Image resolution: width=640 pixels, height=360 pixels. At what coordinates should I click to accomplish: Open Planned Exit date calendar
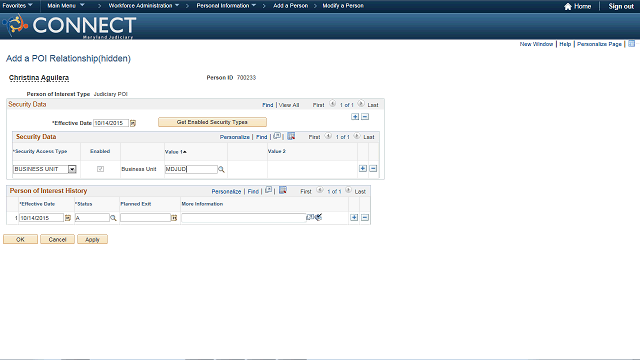point(174,218)
